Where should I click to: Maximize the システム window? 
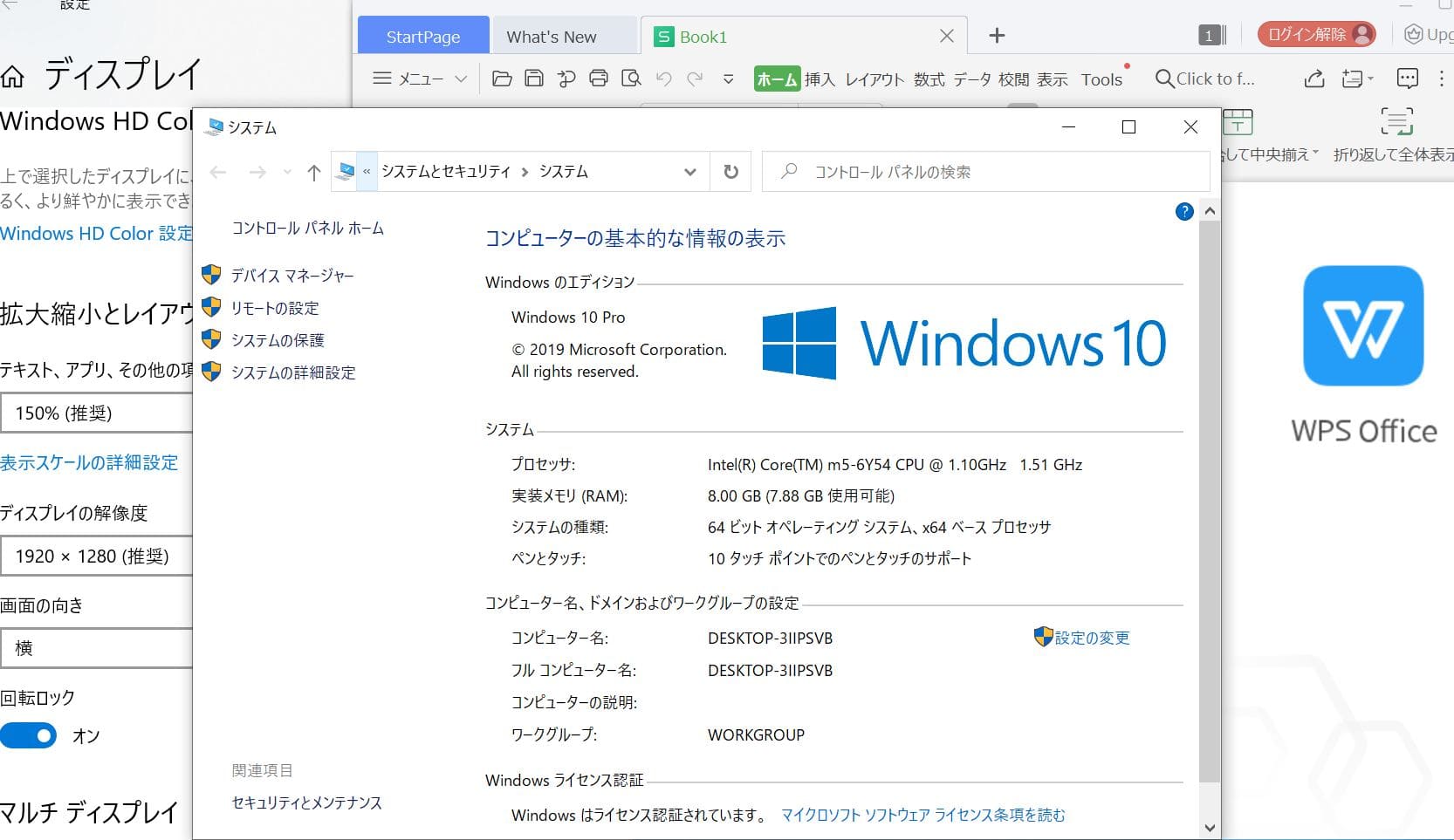click(1128, 127)
